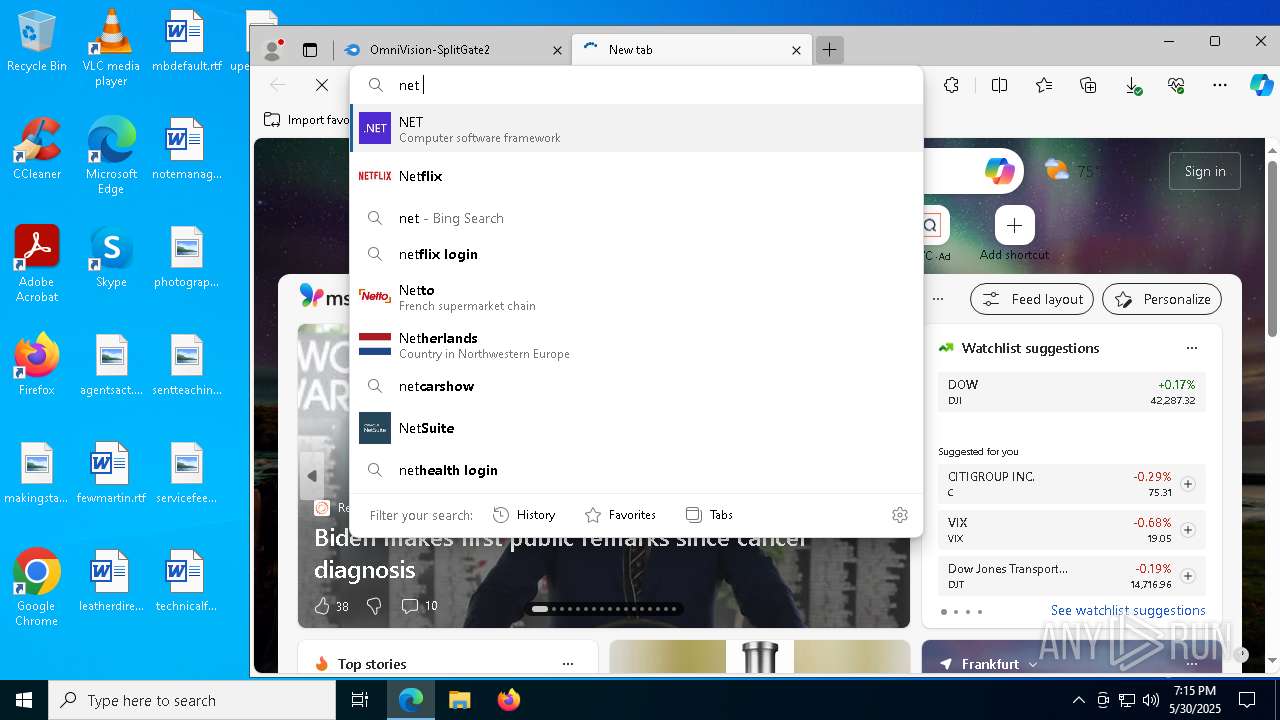Open address bar search settings gear

coord(900,515)
